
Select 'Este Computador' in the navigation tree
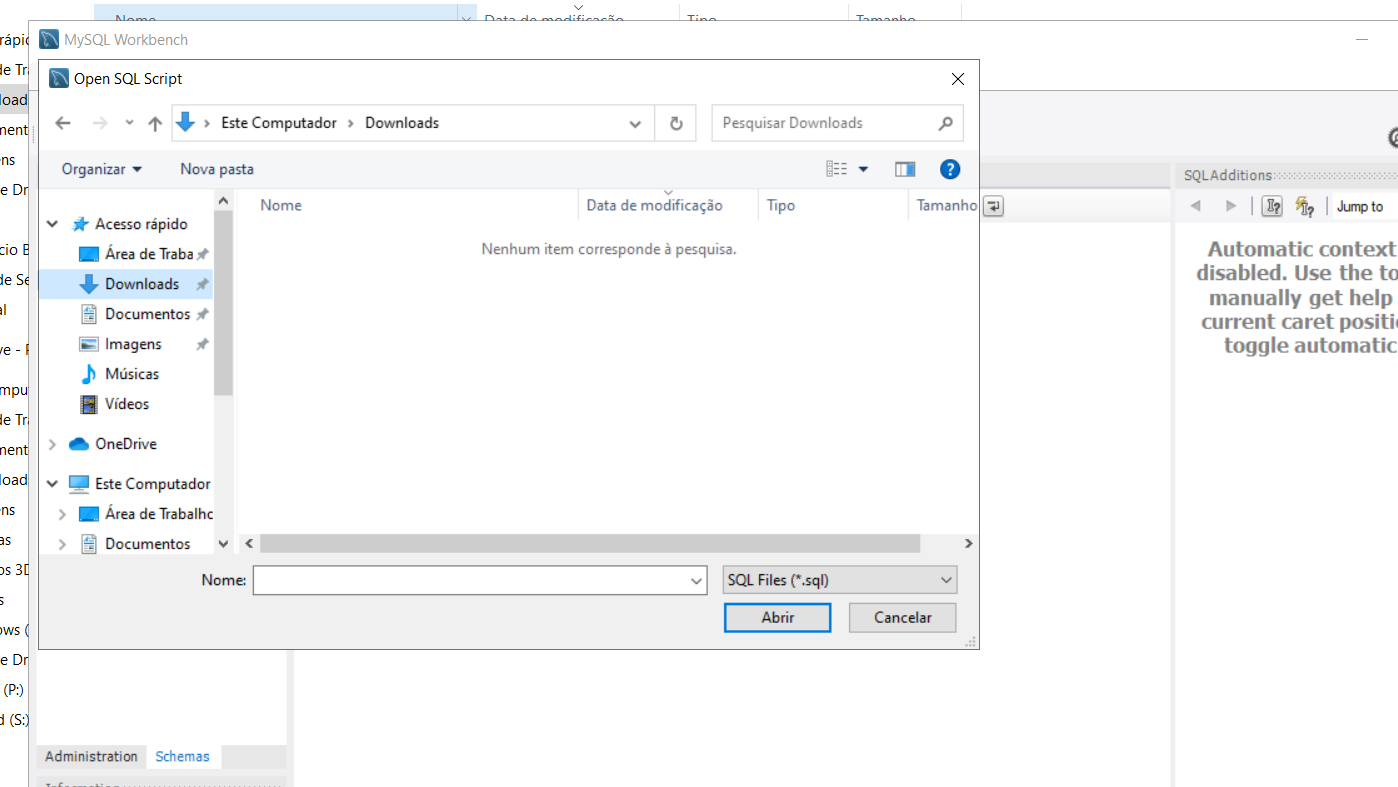tap(153, 484)
